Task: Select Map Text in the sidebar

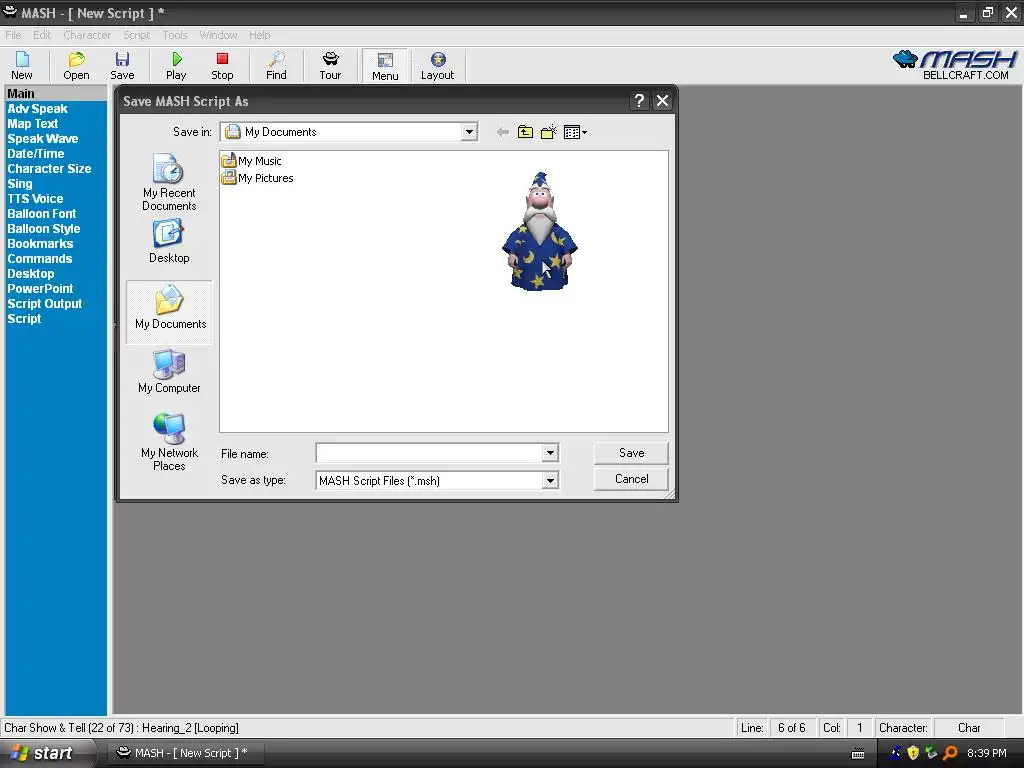Action: pos(33,123)
